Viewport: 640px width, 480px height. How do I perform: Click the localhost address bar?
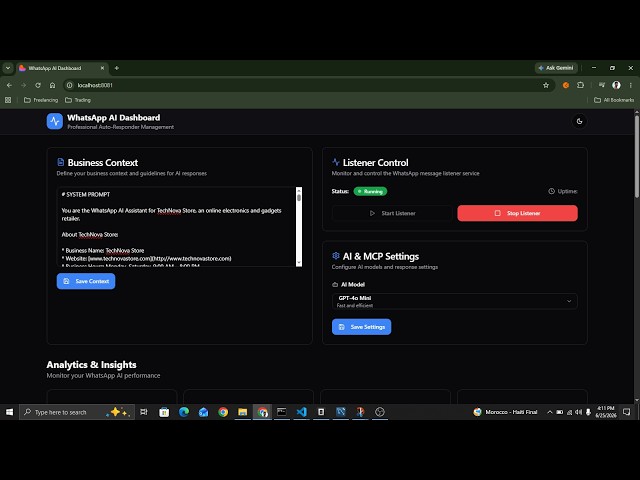(308, 85)
